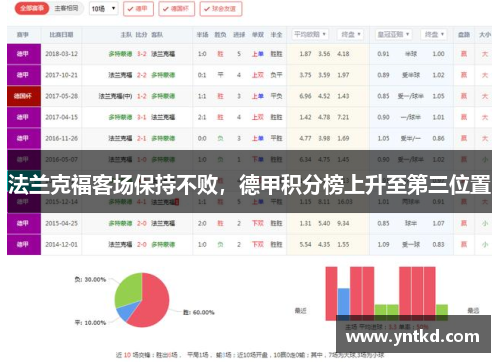Click the odds value 6.96

tap(305, 96)
